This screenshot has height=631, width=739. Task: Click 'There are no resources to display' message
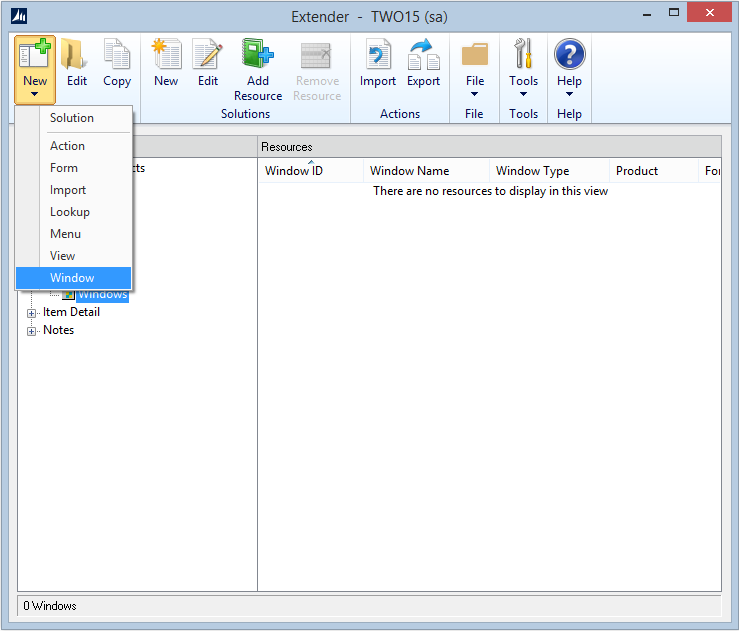[490, 191]
